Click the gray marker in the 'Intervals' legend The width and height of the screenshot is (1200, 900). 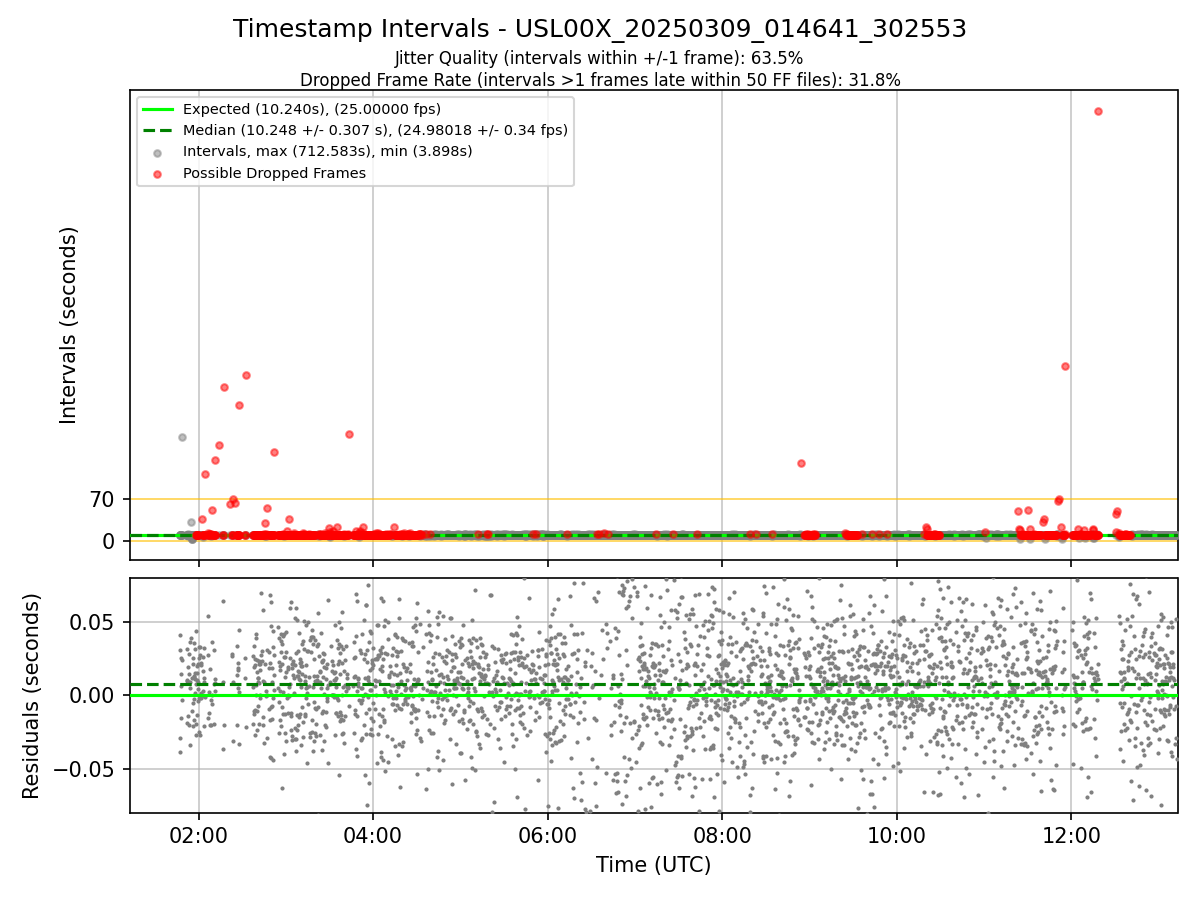159,152
